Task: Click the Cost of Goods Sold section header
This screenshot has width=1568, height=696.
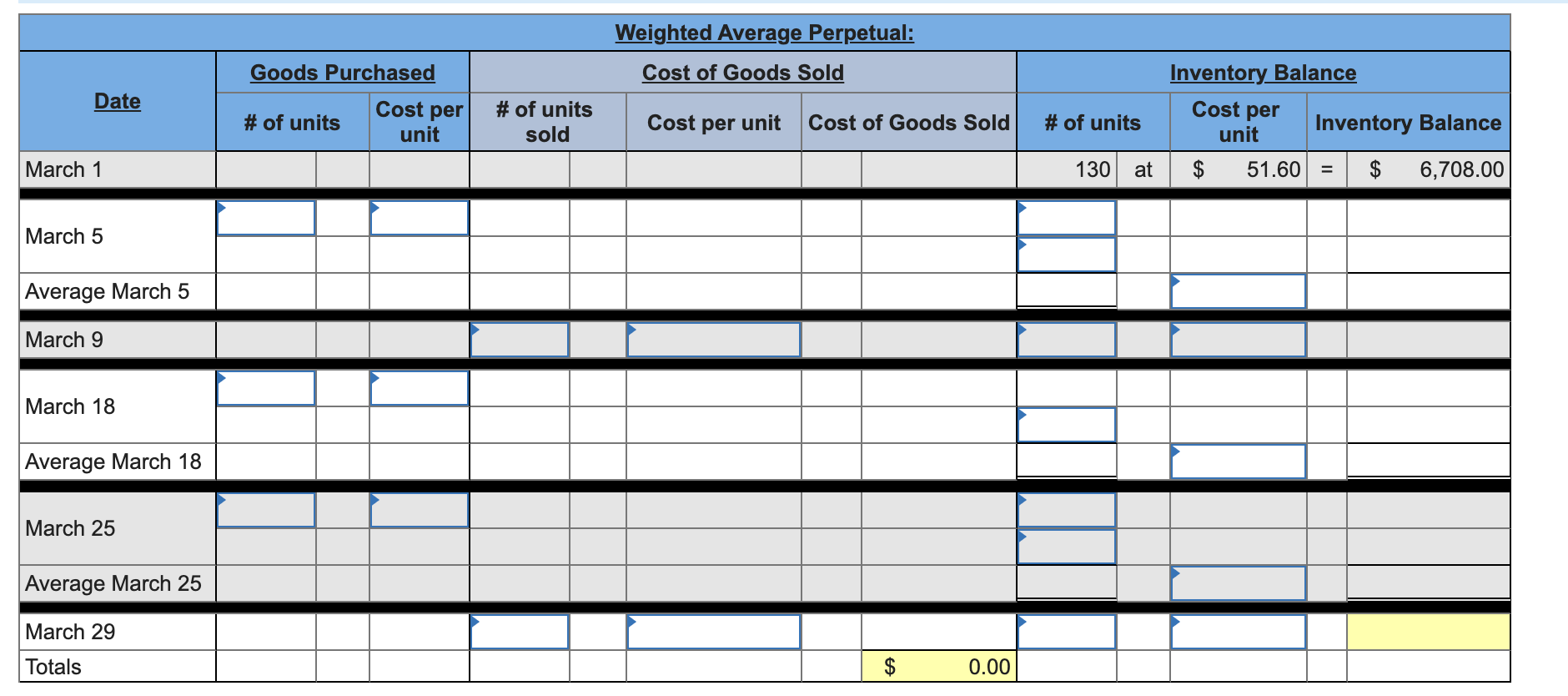Action: [x=743, y=73]
